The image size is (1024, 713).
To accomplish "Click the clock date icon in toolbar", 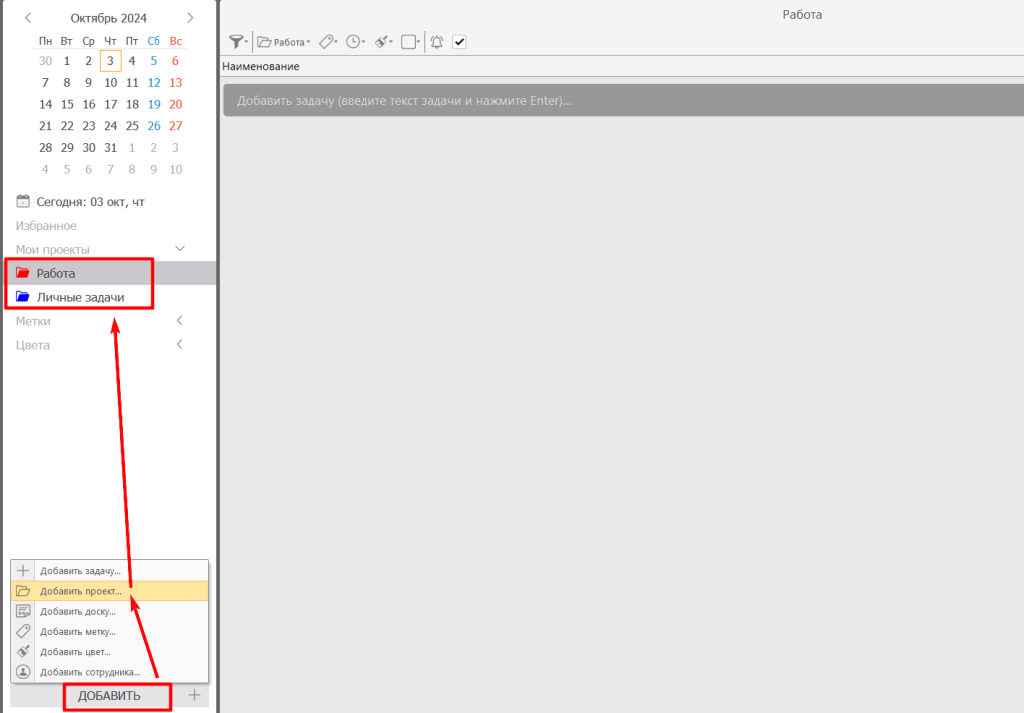I will [354, 42].
